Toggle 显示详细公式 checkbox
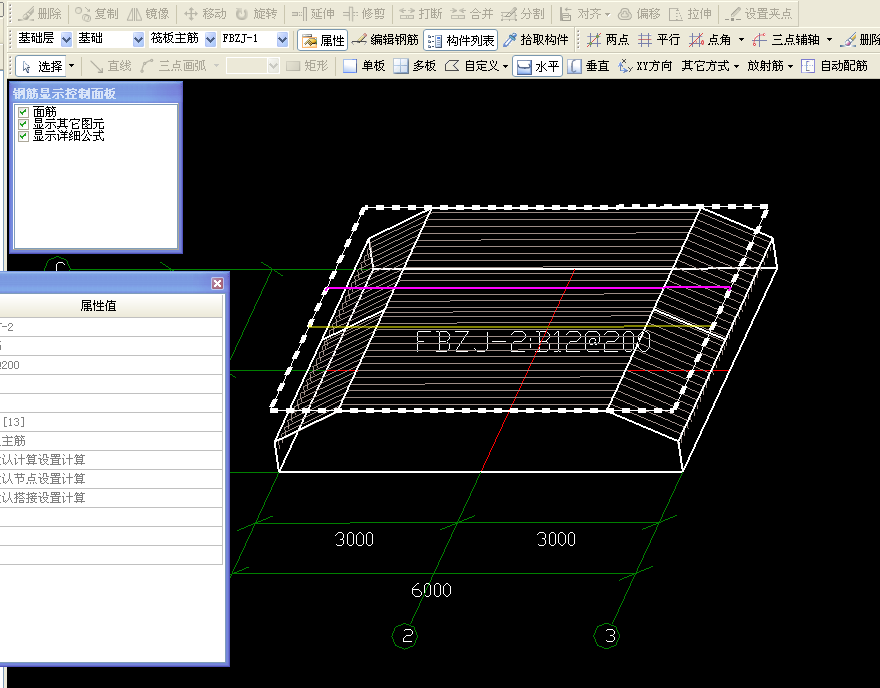 (x=23, y=136)
